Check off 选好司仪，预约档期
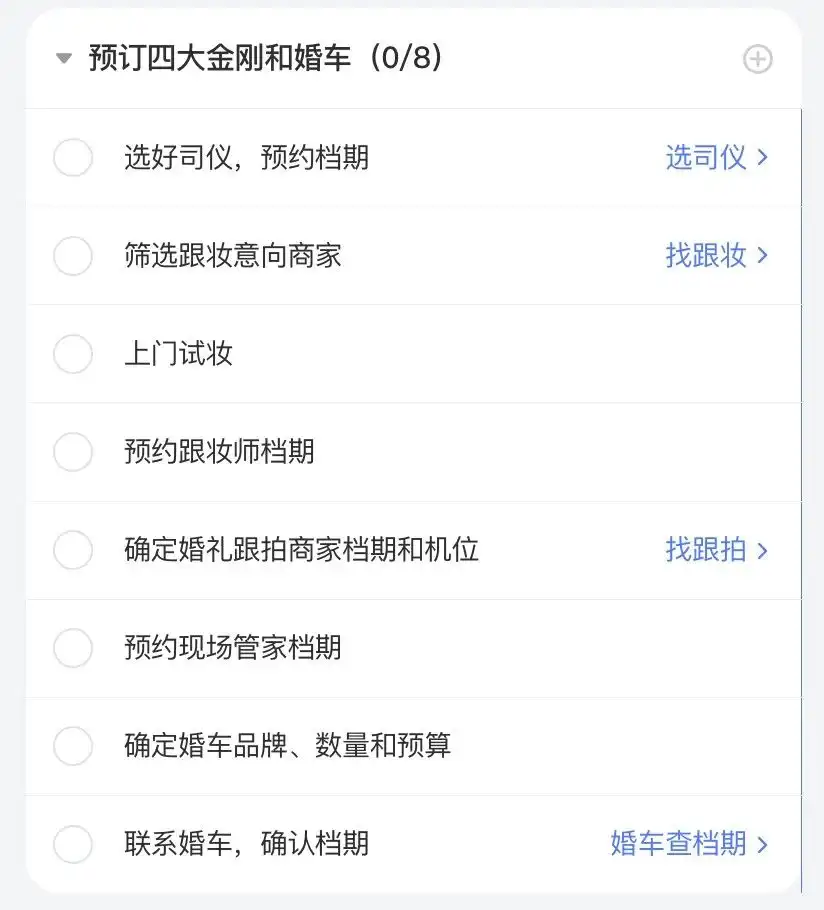Viewport: 824px width, 910px height. coord(73,157)
